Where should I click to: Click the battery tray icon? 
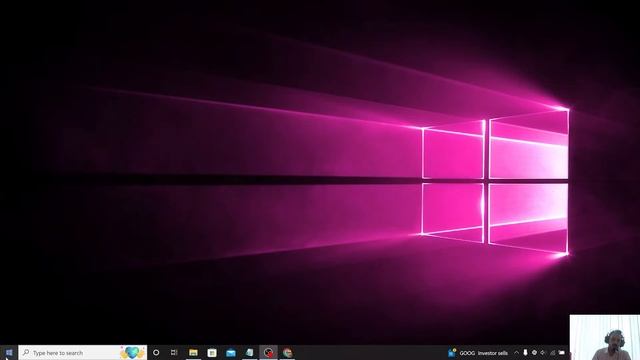562,353
